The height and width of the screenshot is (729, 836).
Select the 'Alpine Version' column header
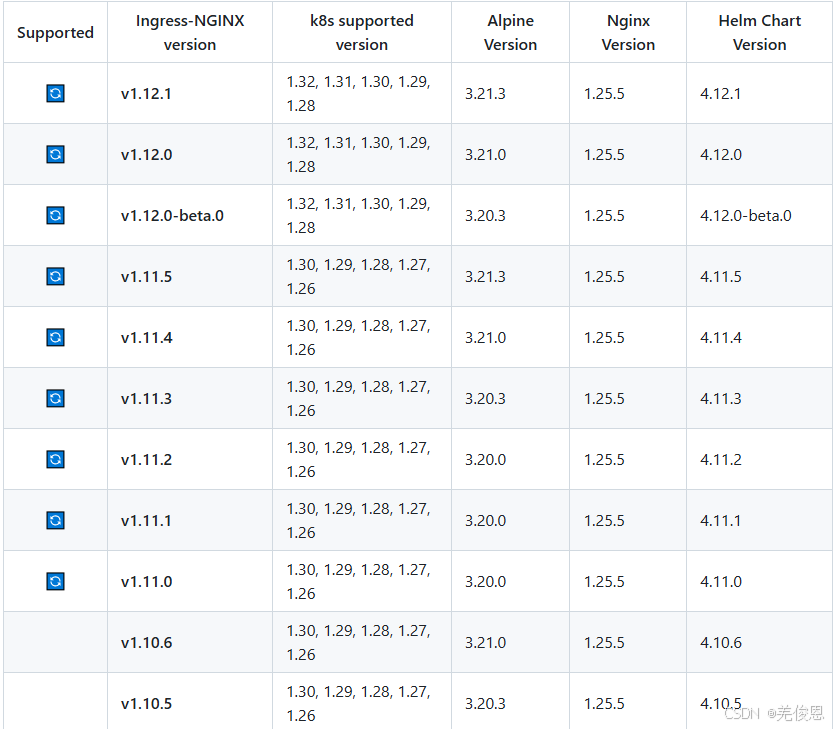point(510,33)
